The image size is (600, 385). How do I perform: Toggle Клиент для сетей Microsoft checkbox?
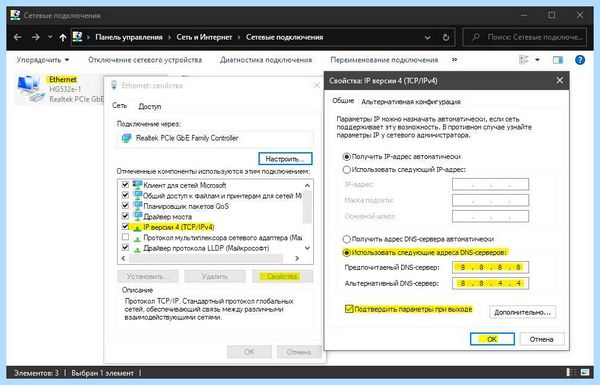pos(125,184)
